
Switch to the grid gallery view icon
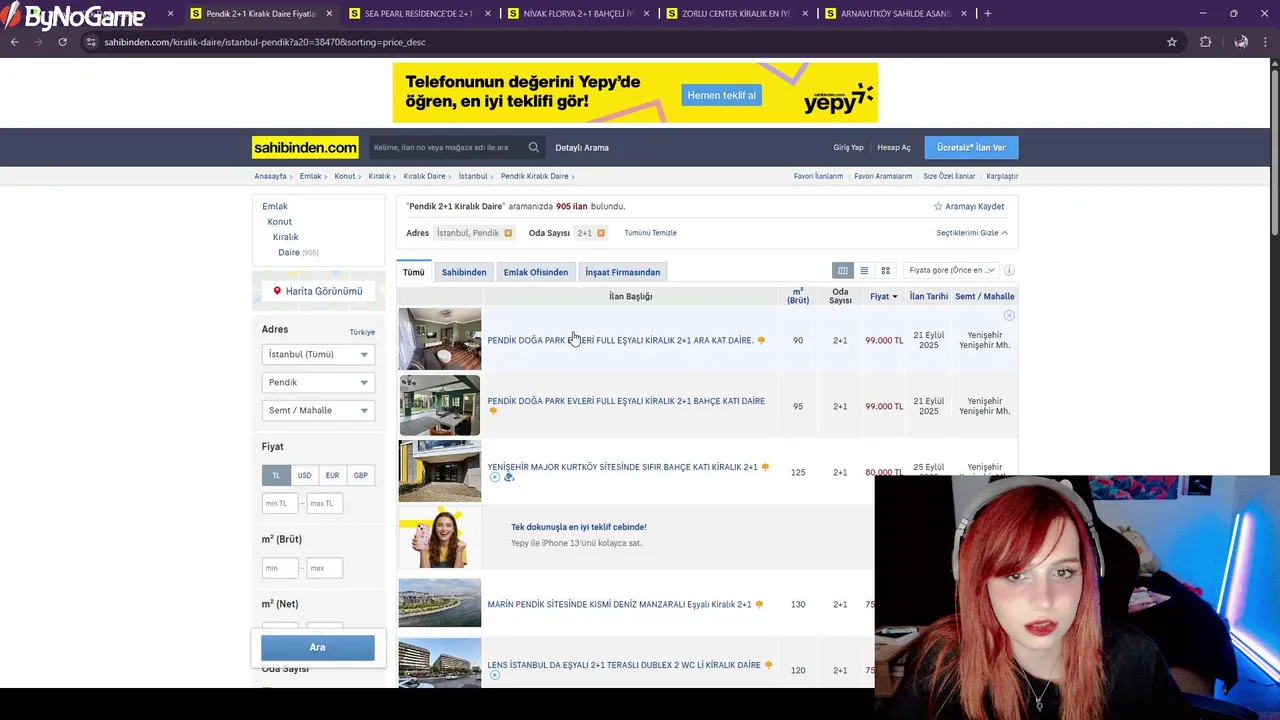pos(885,270)
